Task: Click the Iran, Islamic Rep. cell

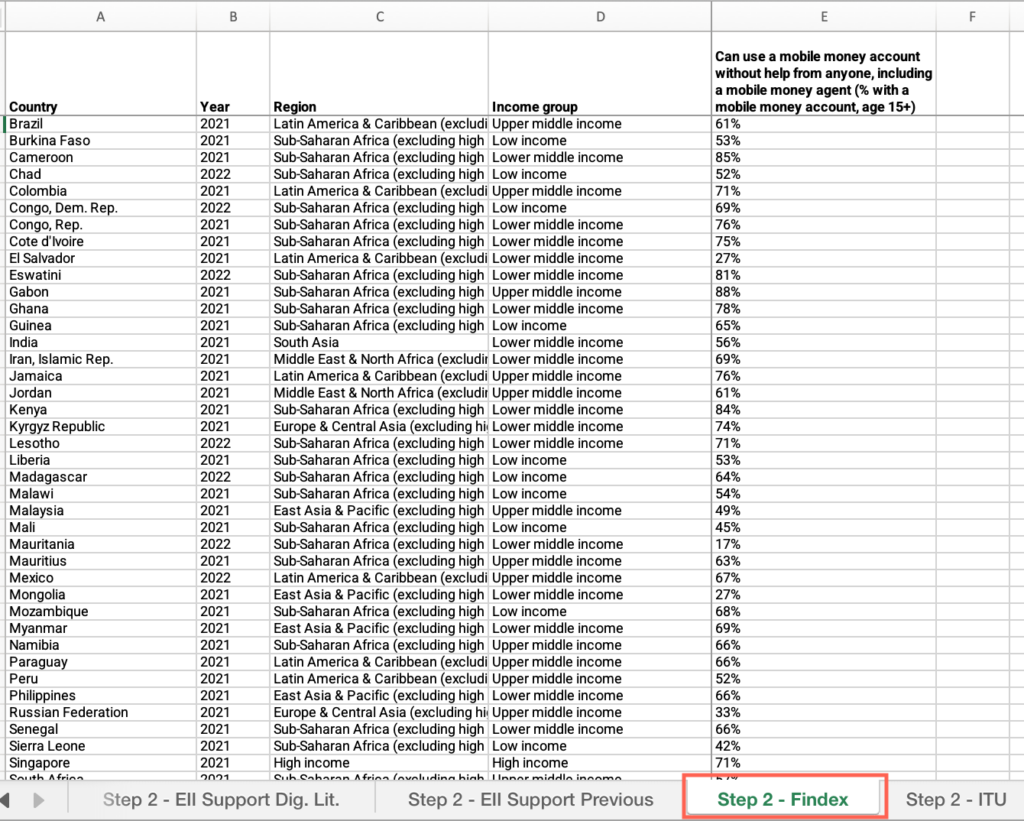Action: click(x=101, y=359)
